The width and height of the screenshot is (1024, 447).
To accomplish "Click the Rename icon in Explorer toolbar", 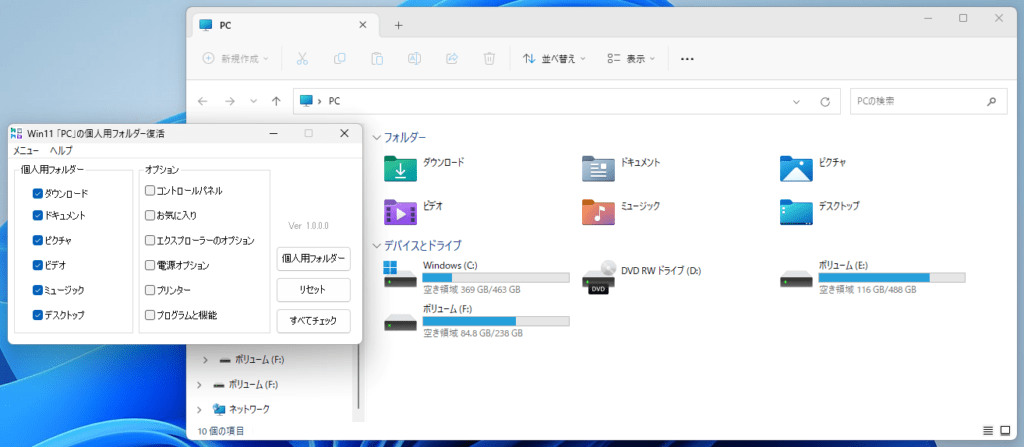I will [x=414, y=59].
